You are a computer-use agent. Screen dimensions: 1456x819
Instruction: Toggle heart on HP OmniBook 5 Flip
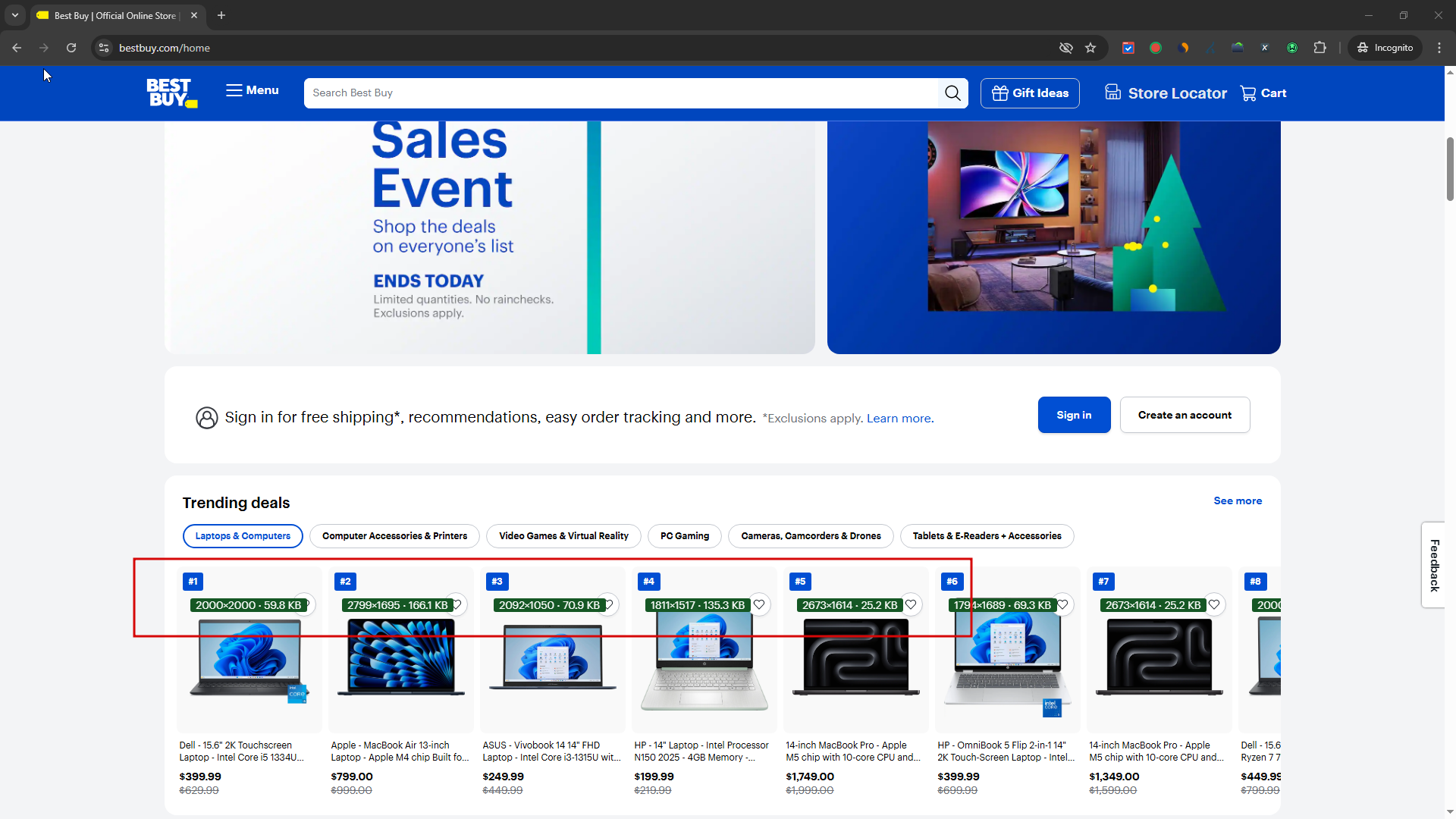(x=1062, y=604)
